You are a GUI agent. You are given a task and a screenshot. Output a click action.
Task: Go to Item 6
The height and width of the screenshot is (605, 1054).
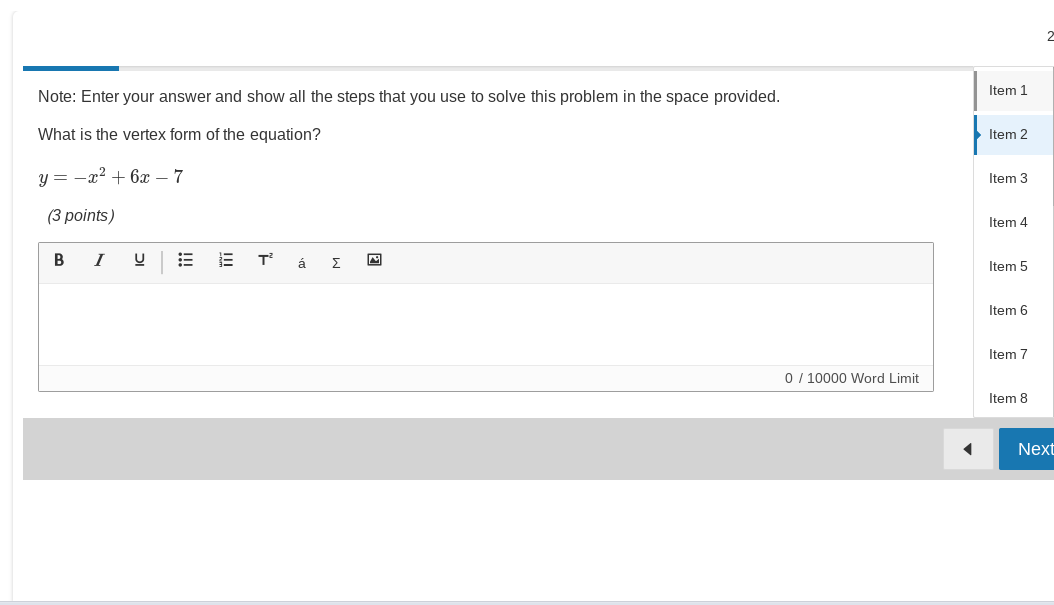(1008, 310)
